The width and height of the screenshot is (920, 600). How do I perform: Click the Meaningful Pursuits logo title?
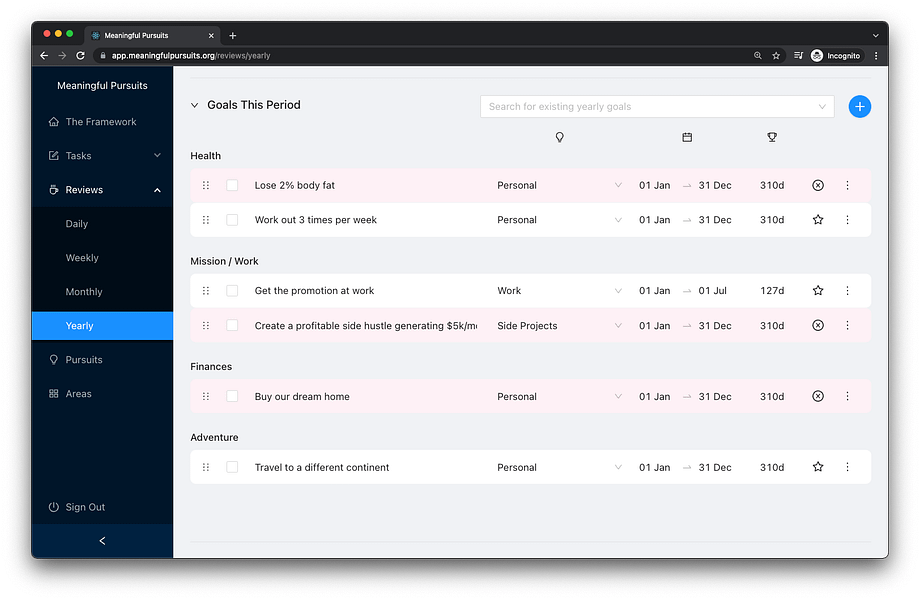102,86
